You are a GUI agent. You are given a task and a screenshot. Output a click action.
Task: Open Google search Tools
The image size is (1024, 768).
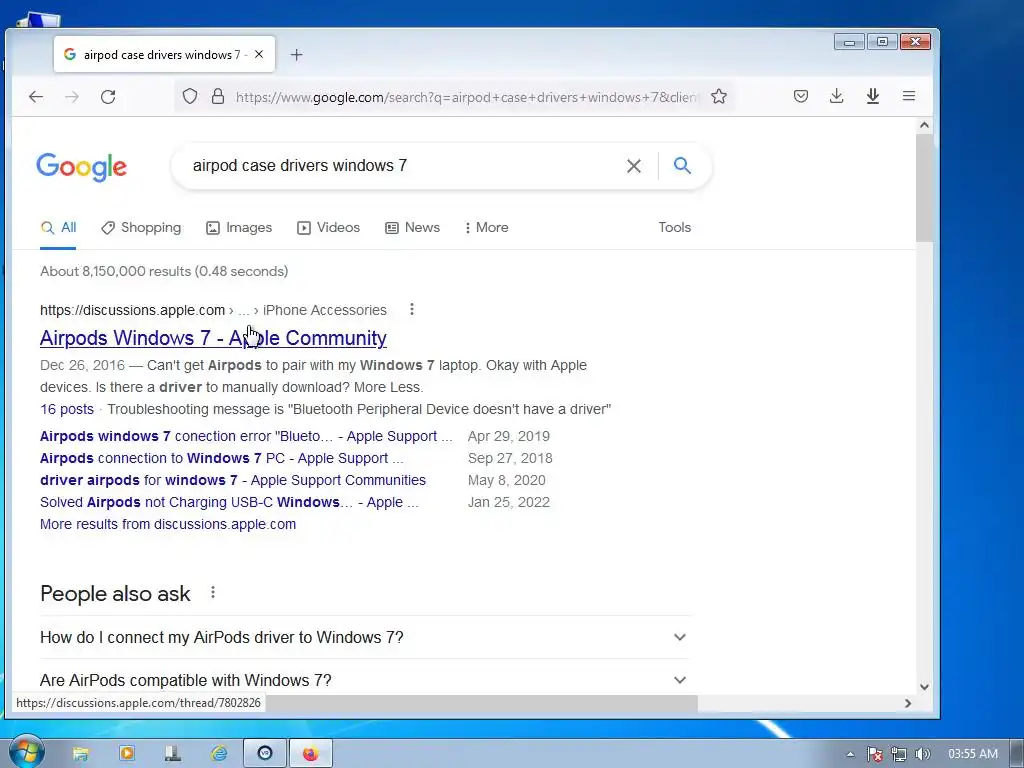[675, 227]
